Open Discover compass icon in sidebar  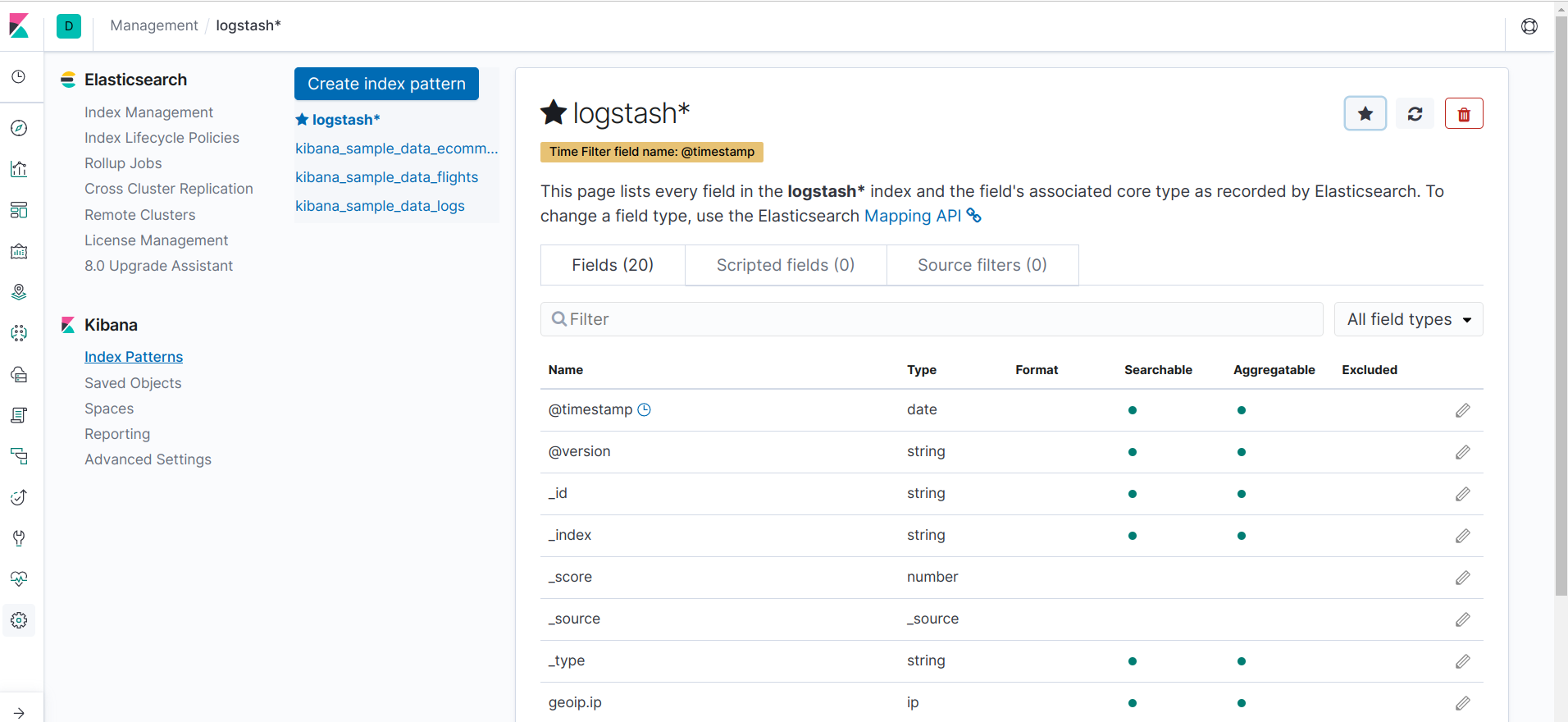pos(19,128)
